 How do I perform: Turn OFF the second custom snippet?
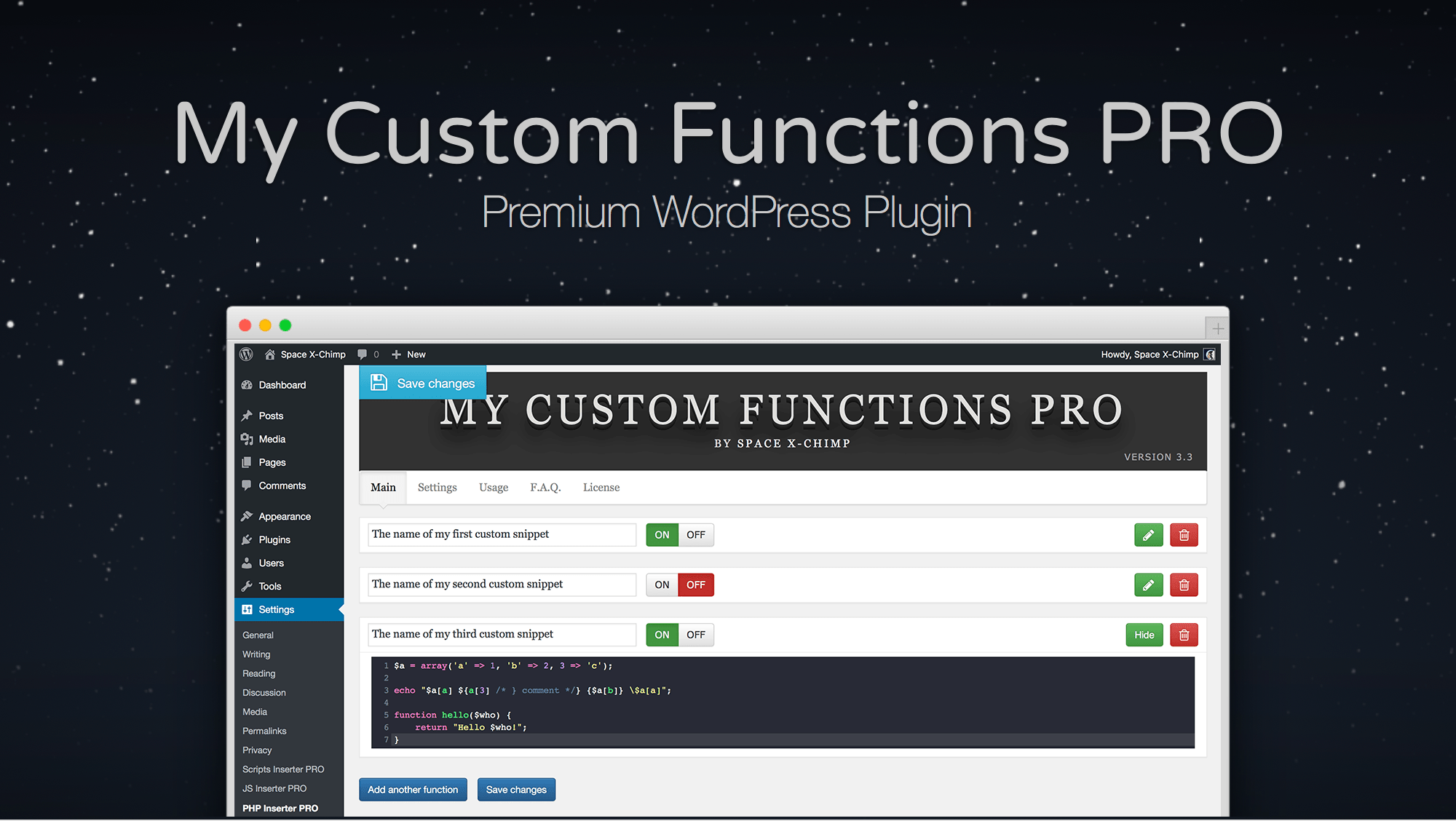click(x=696, y=585)
